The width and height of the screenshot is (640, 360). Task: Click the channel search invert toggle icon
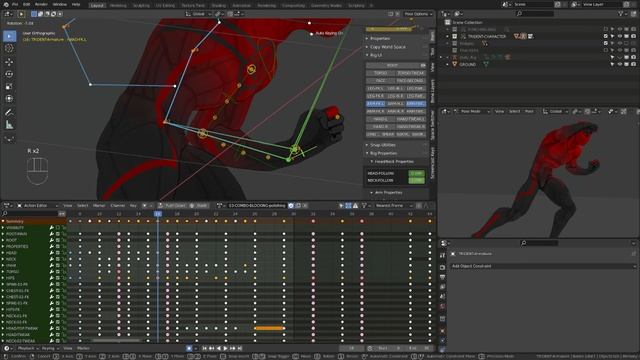click(x=62, y=213)
